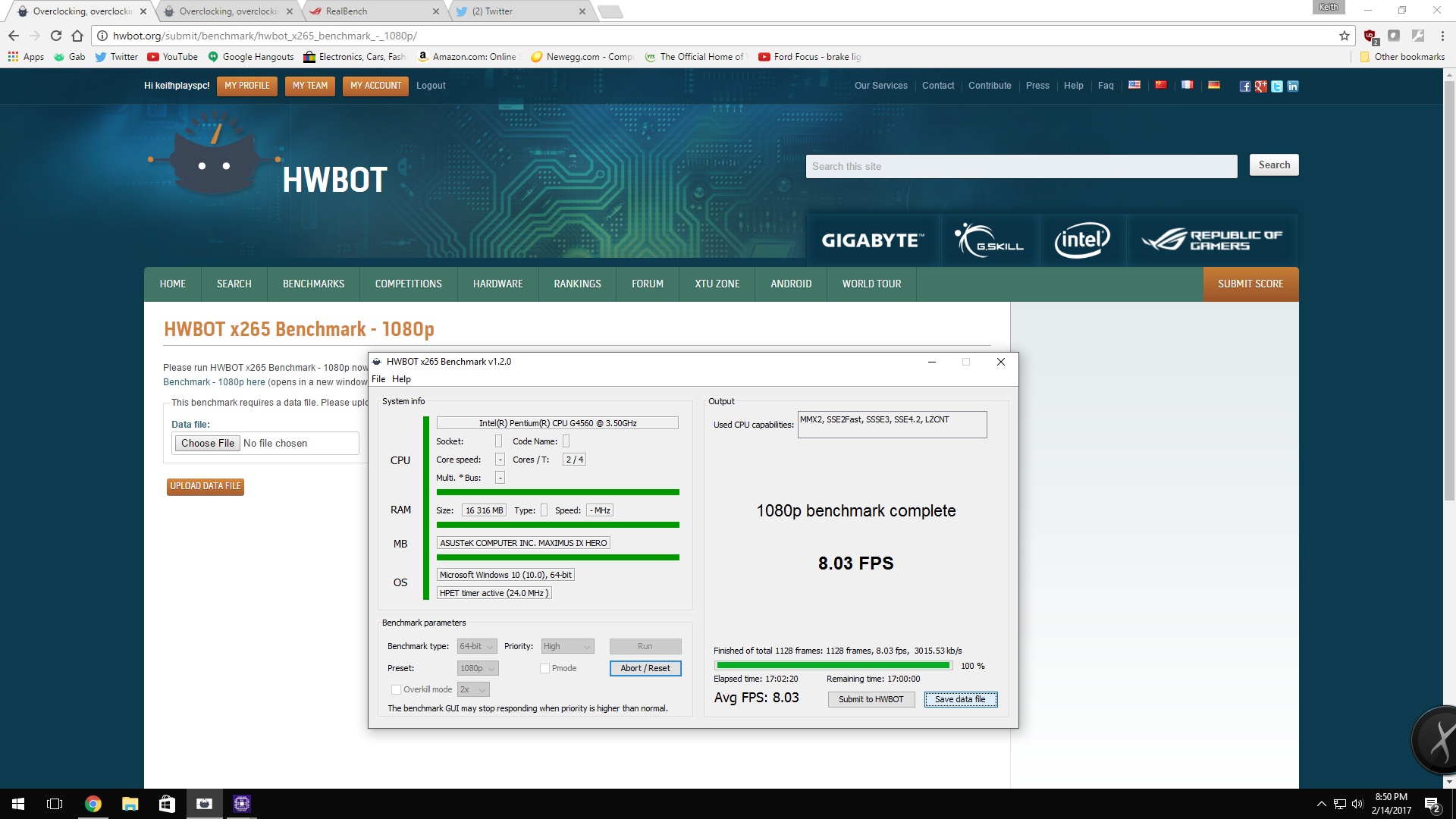Click the MY TEAM button
The width and height of the screenshot is (1456, 819).
(310, 86)
